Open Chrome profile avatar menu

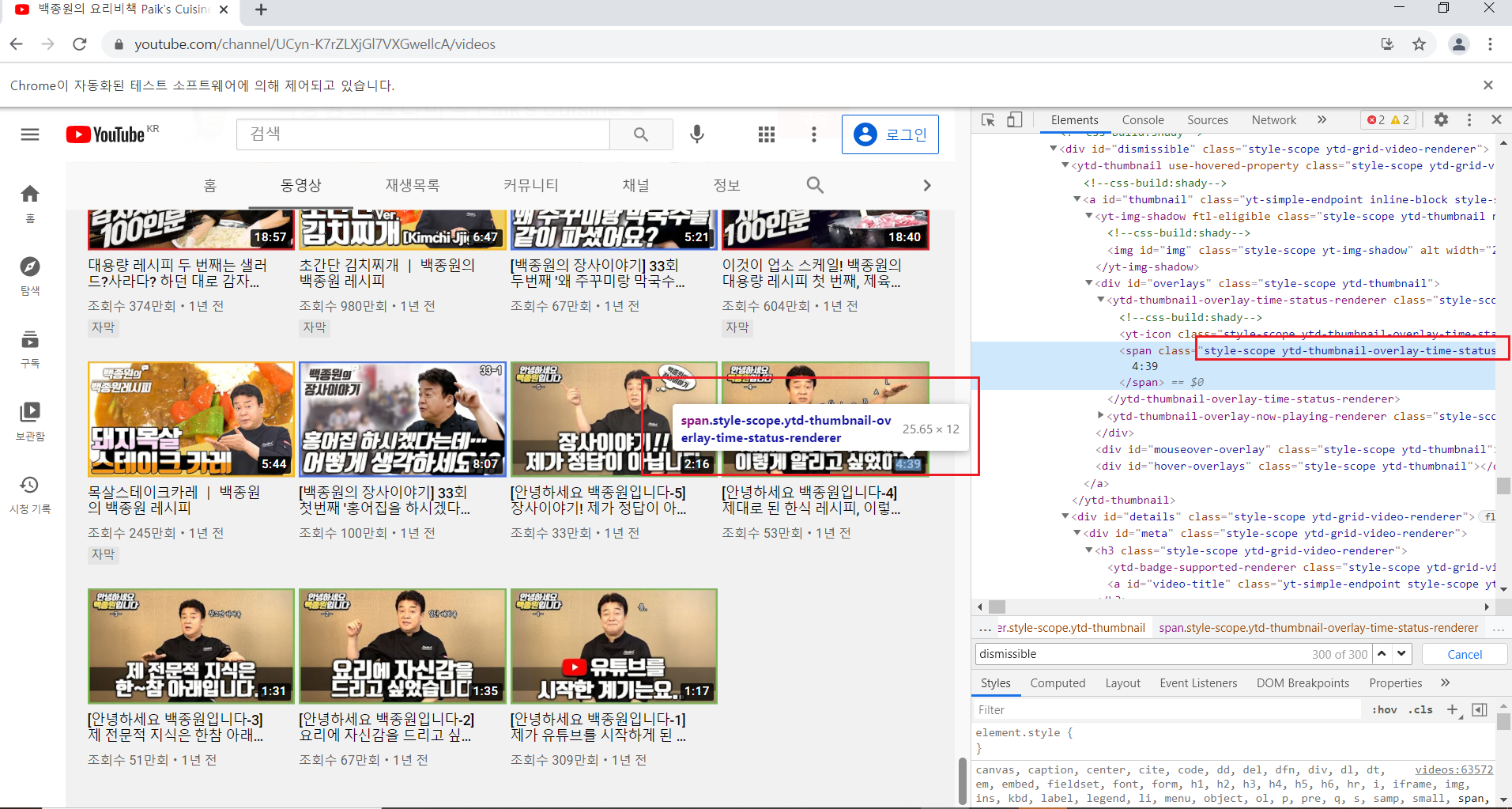1459,44
